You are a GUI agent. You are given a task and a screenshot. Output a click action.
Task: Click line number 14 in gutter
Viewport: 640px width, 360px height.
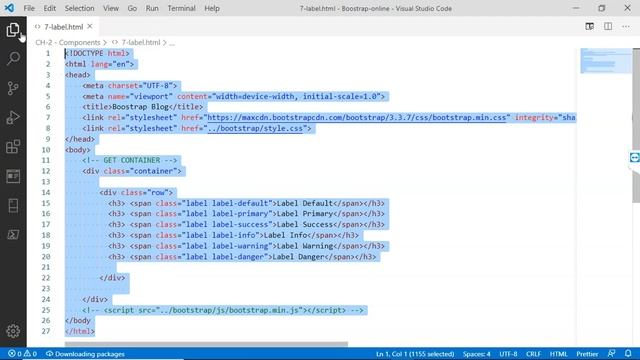point(46,192)
